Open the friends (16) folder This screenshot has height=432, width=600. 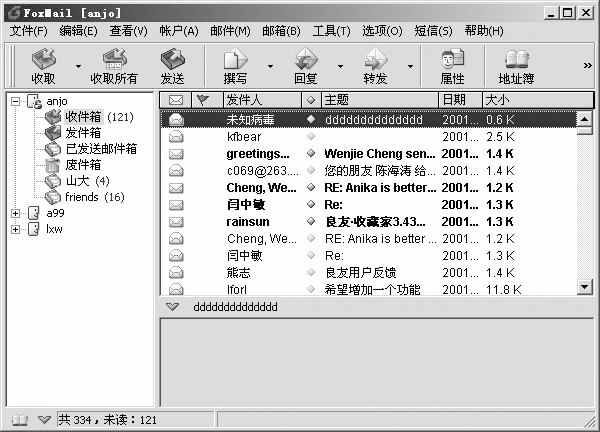(85, 197)
